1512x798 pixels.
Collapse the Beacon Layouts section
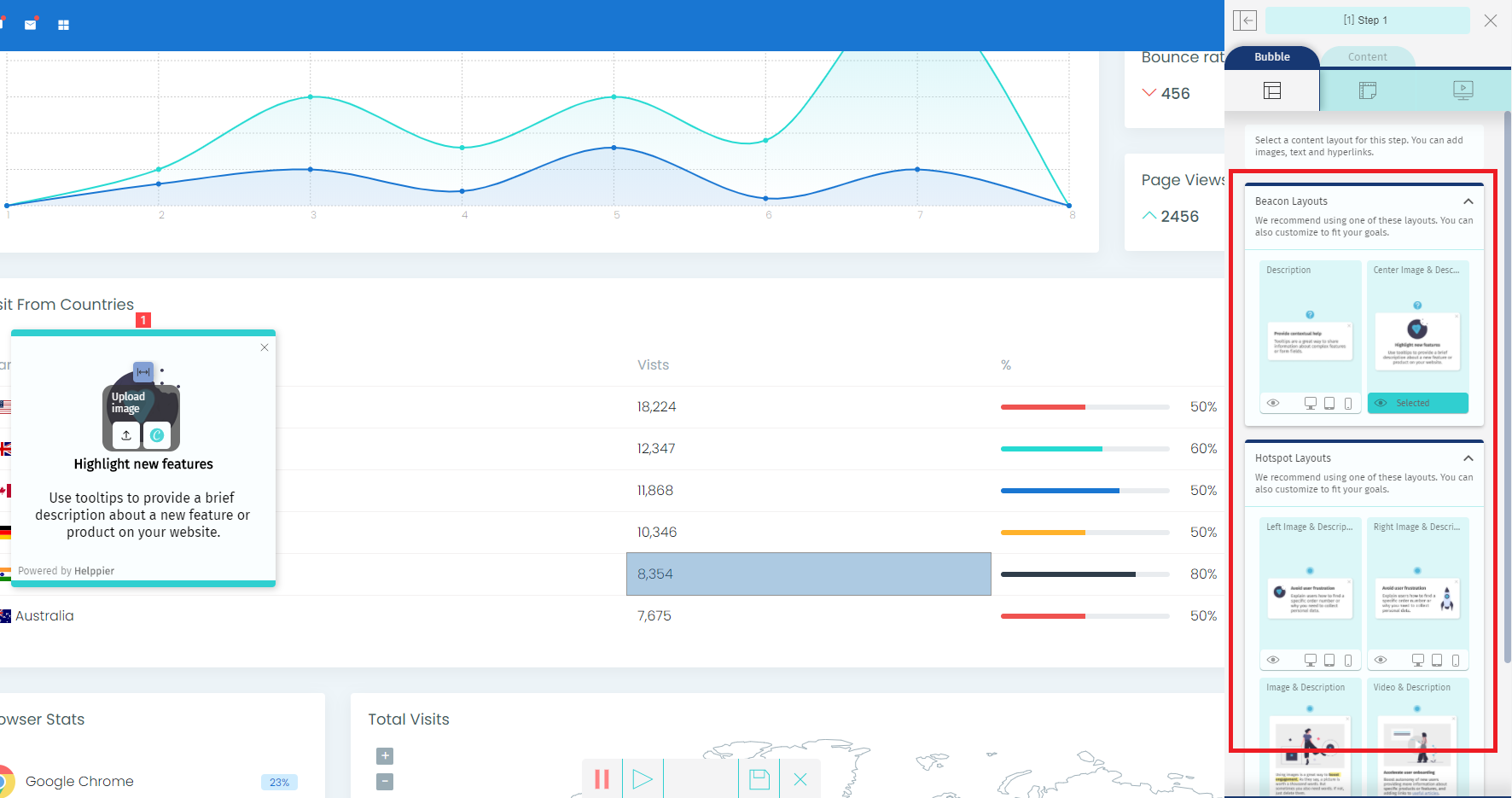(x=1468, y=201)
